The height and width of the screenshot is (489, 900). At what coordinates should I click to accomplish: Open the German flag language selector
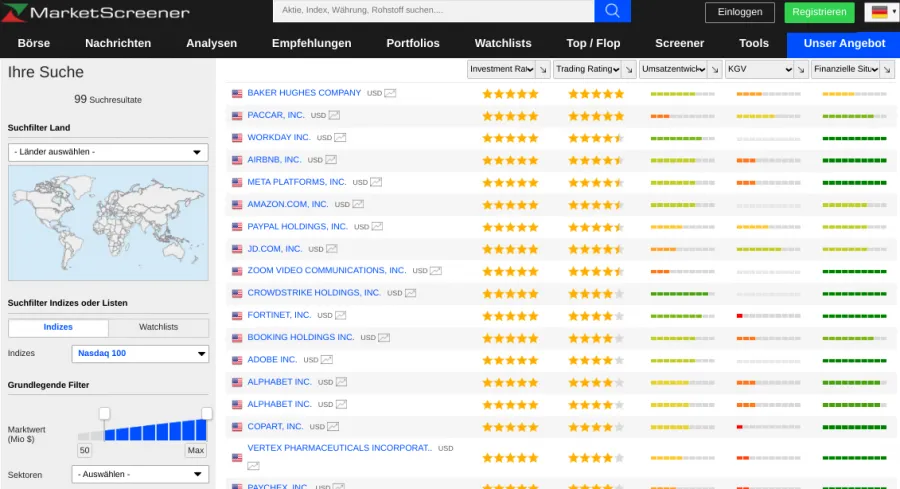point(880,12)
